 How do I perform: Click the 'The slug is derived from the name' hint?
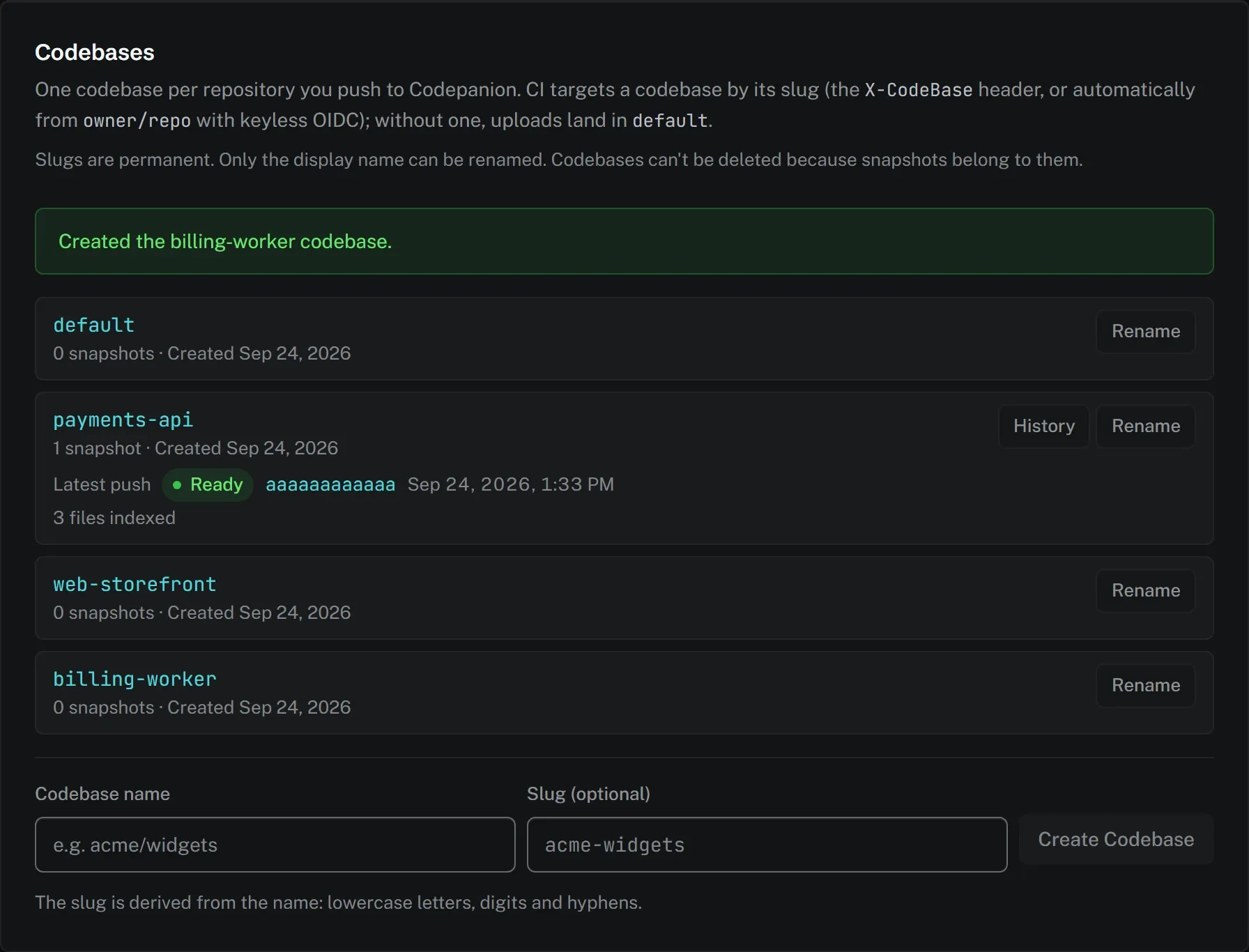338,903
